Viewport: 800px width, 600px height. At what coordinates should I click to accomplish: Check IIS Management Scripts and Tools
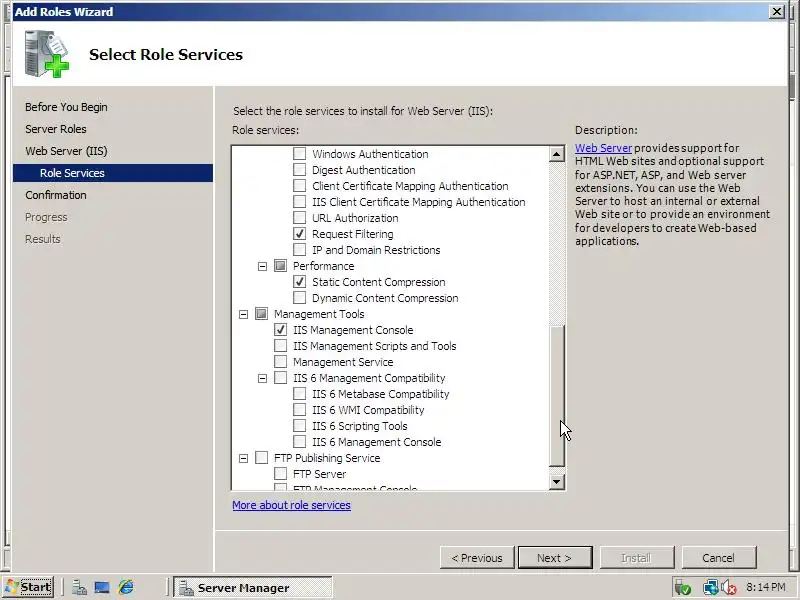[280, 345]
